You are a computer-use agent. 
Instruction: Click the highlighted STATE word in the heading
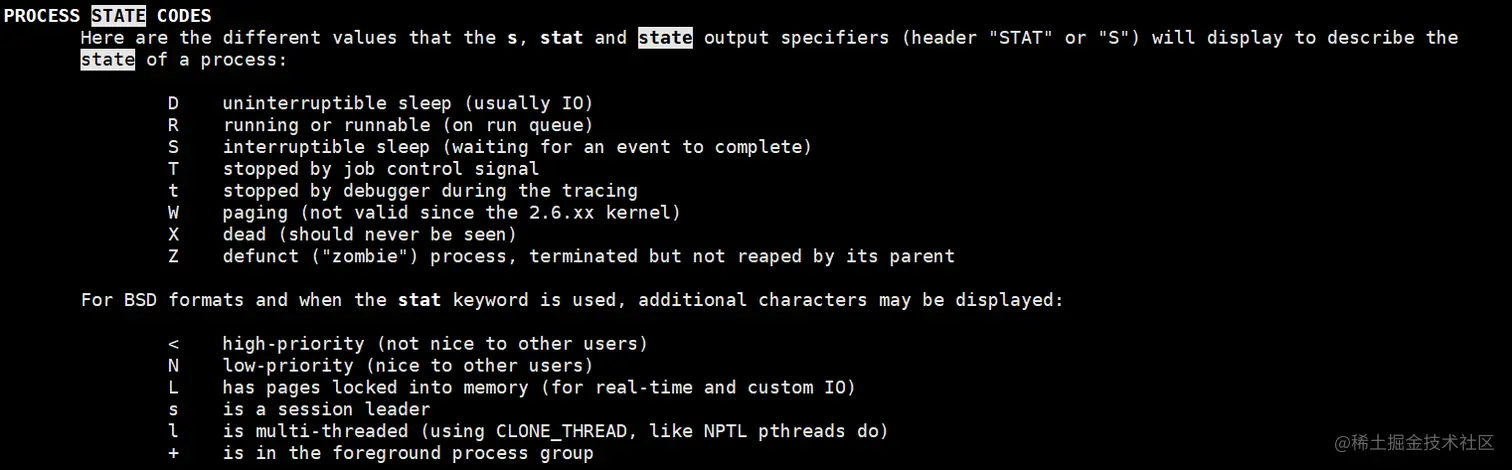(119, 16)
